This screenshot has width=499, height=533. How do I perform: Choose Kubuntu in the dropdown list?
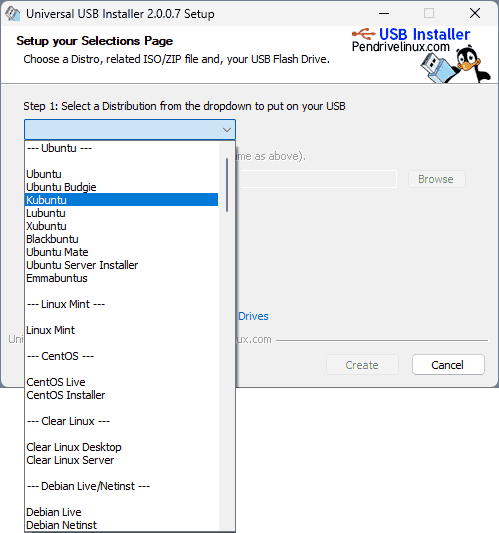(121, 200)
